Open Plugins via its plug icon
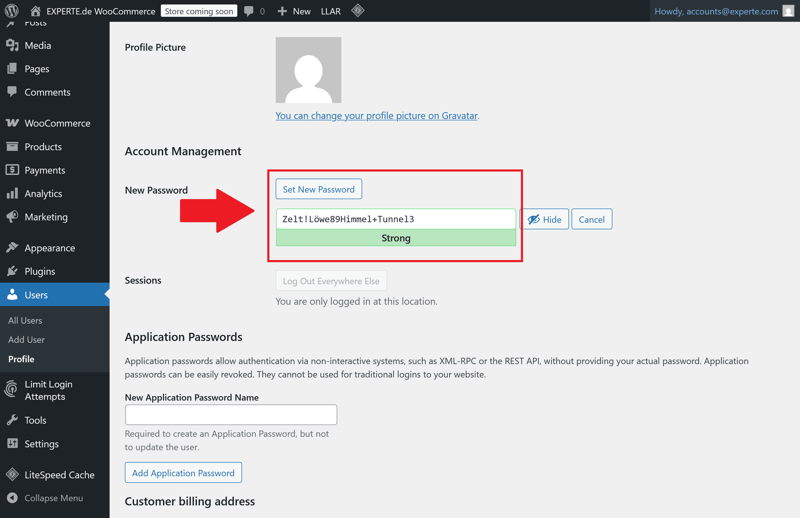 click(12, 271)
